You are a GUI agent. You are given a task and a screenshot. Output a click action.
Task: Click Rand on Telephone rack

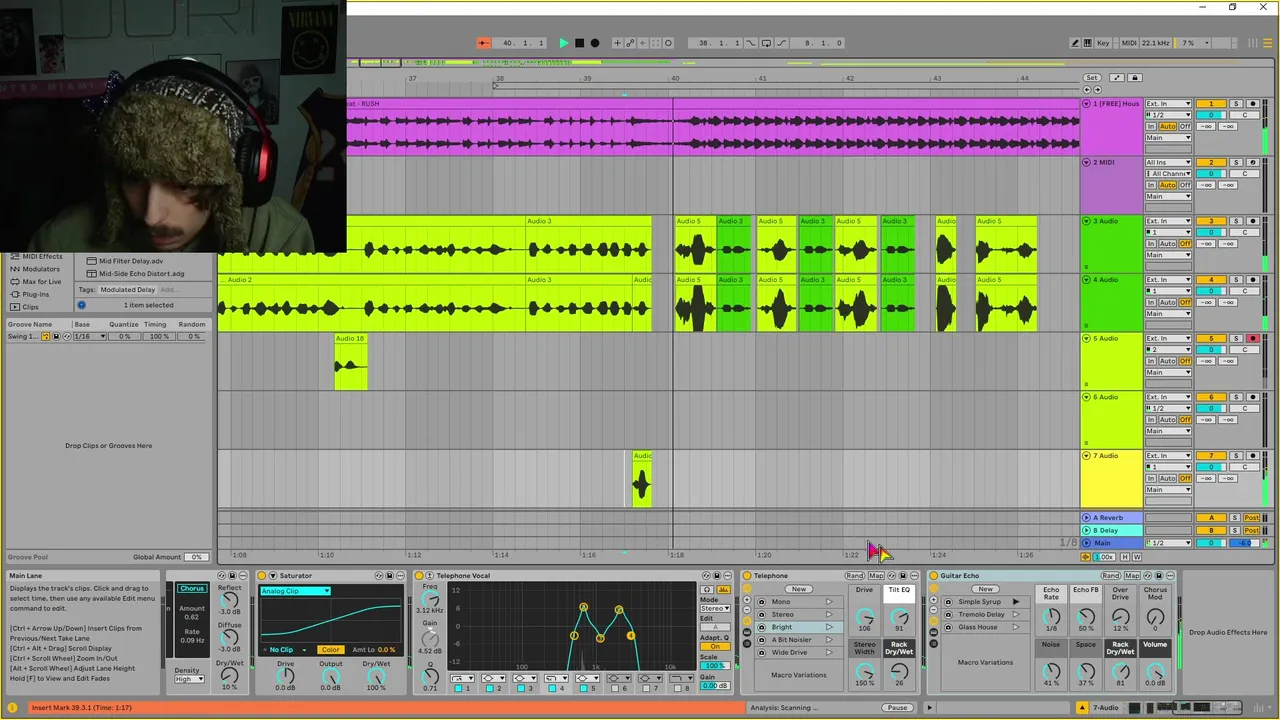(x=855, y=576)
